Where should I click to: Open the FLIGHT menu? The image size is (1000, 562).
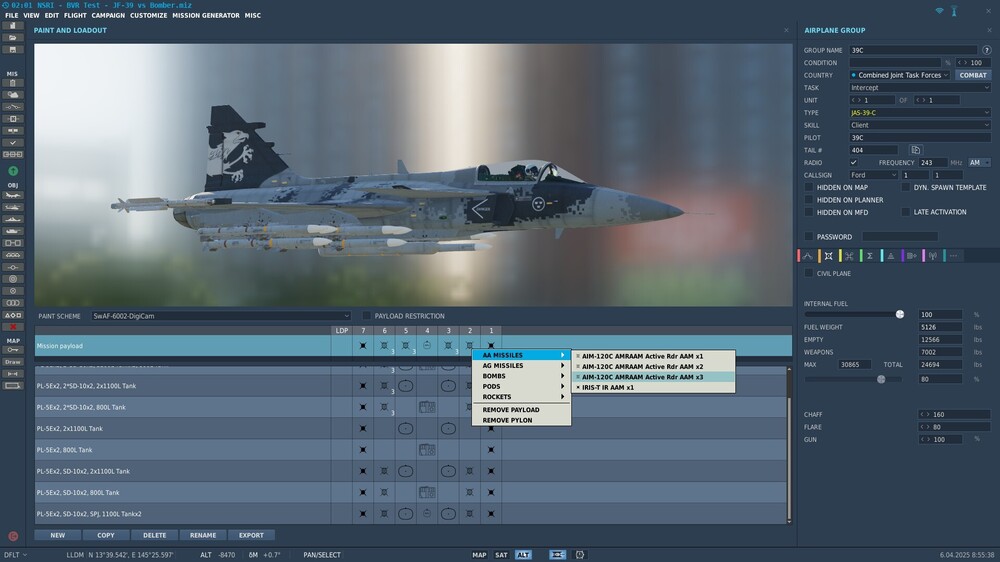click(x=75, y=15)
